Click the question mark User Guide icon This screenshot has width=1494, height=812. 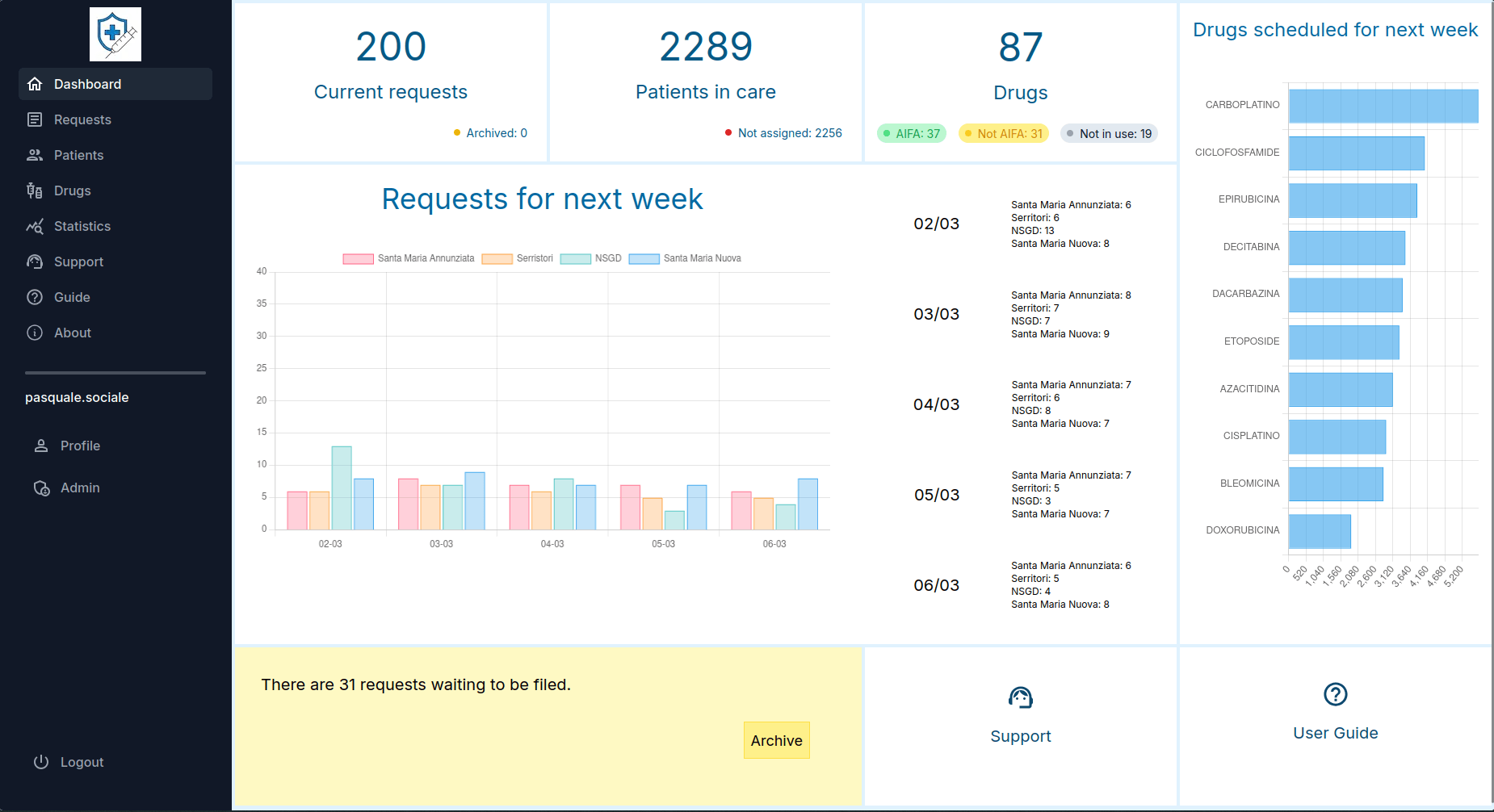pyautogui.click(x=1335, y=694)
